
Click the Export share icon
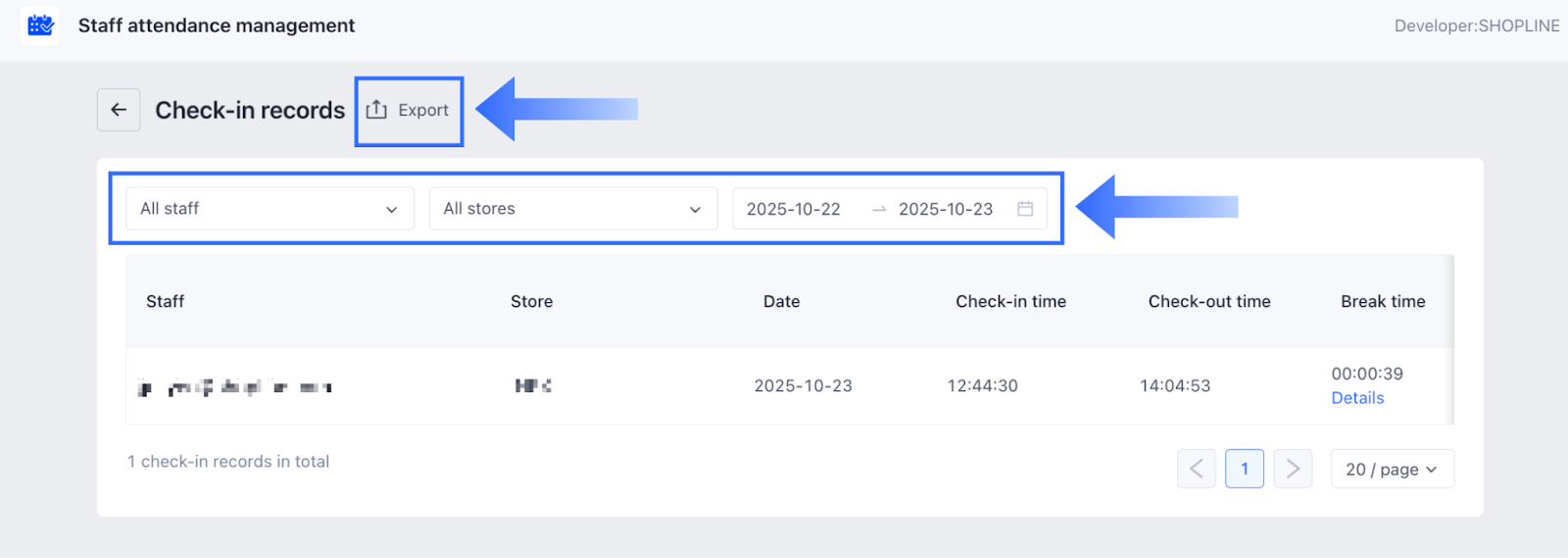[x=376, y=110]
